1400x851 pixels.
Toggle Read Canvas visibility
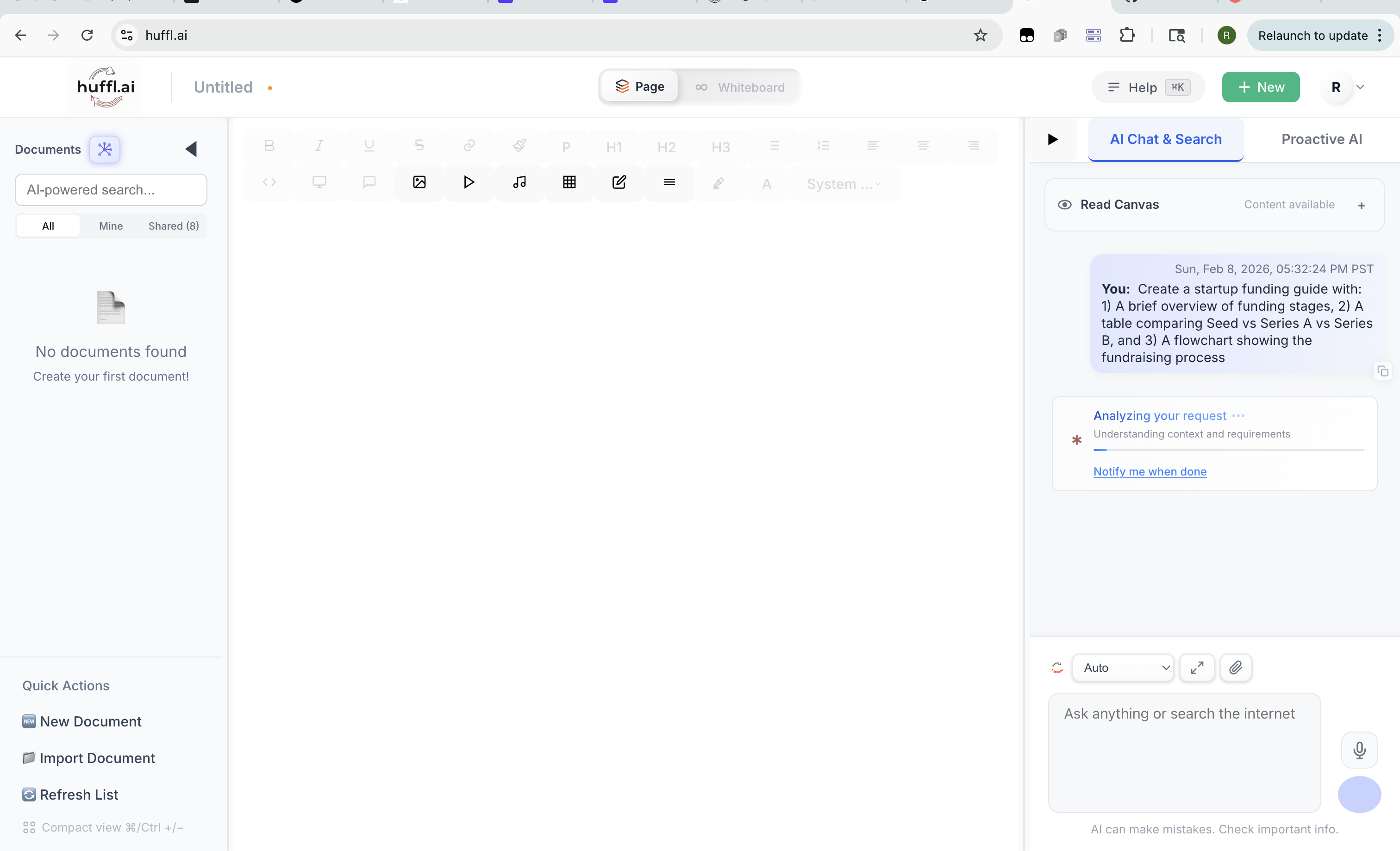pos(1065,205)
